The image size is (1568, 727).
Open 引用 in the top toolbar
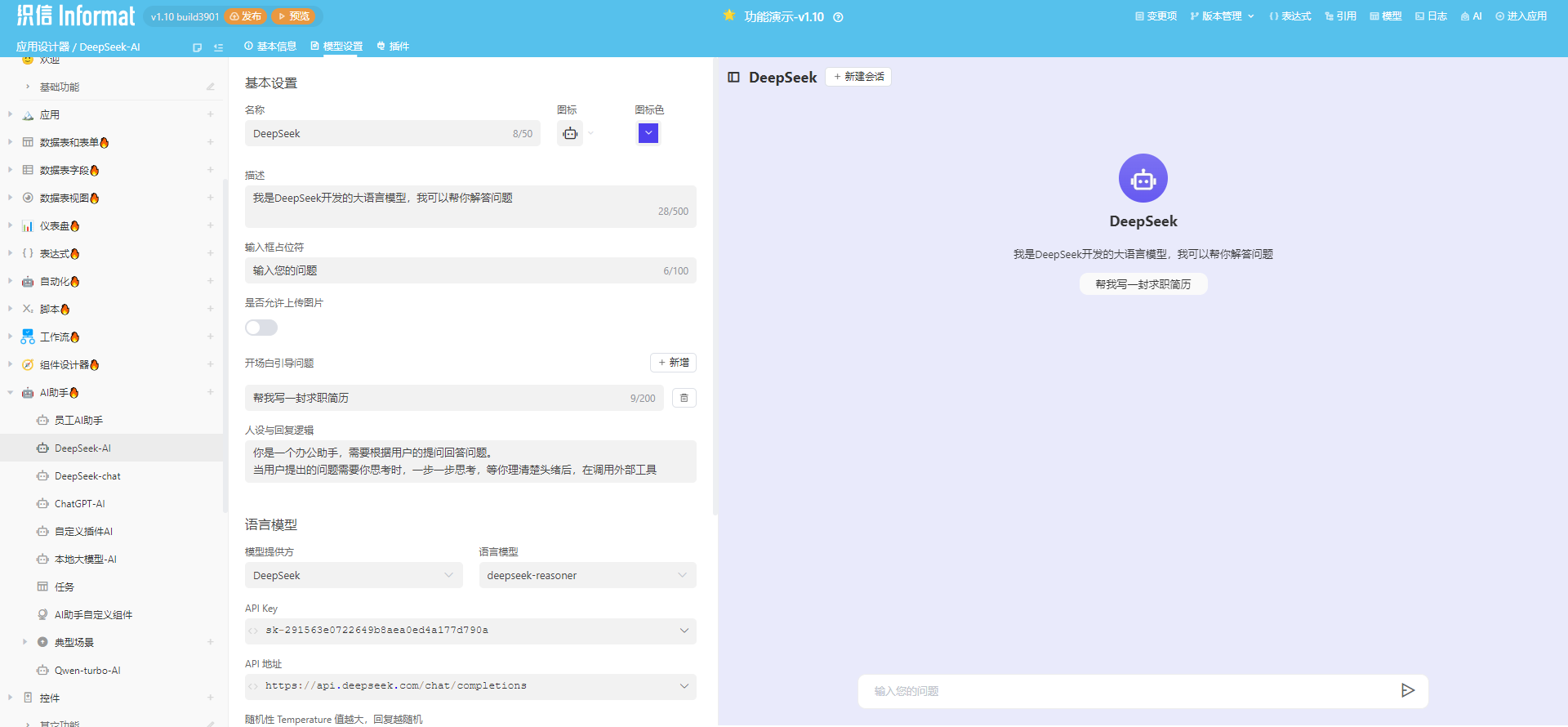click(x=1340, y=16)
